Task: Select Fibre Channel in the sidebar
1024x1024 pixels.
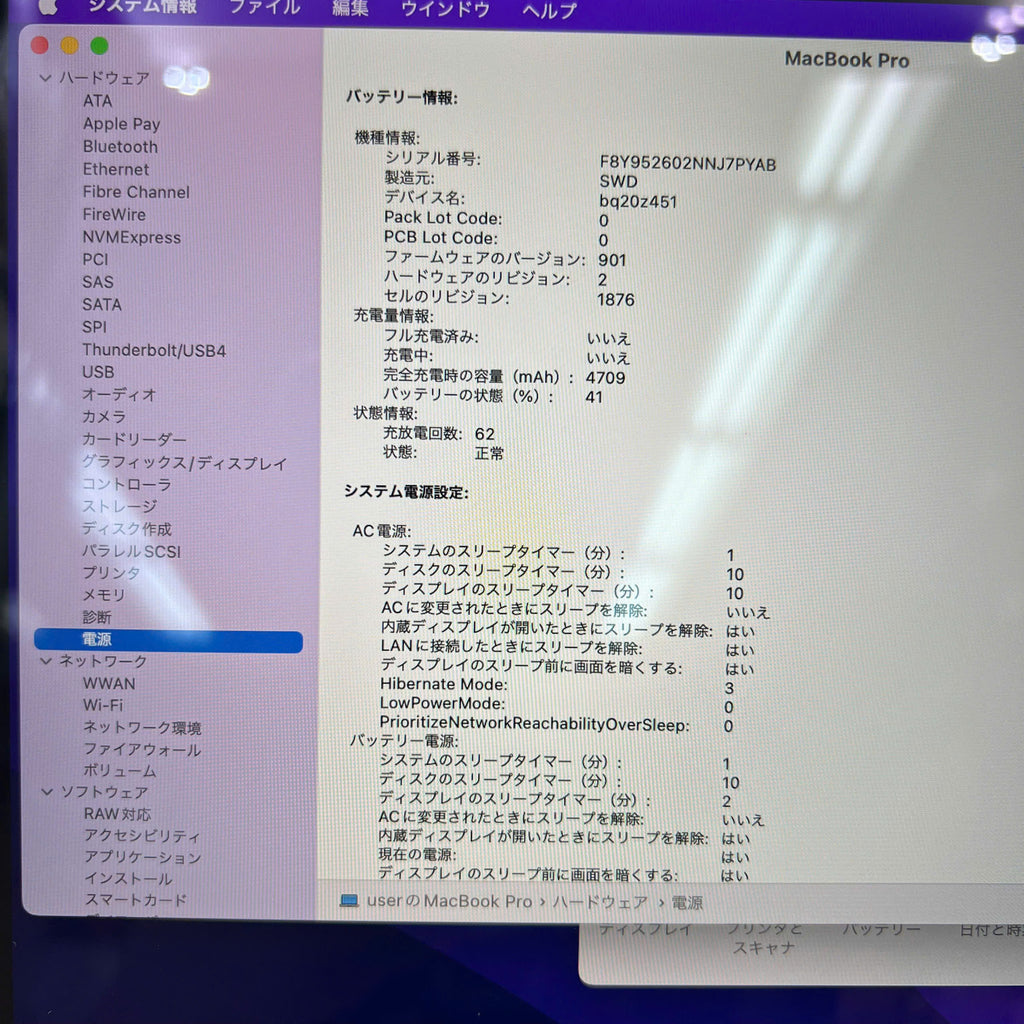Action: coord(136,192)
